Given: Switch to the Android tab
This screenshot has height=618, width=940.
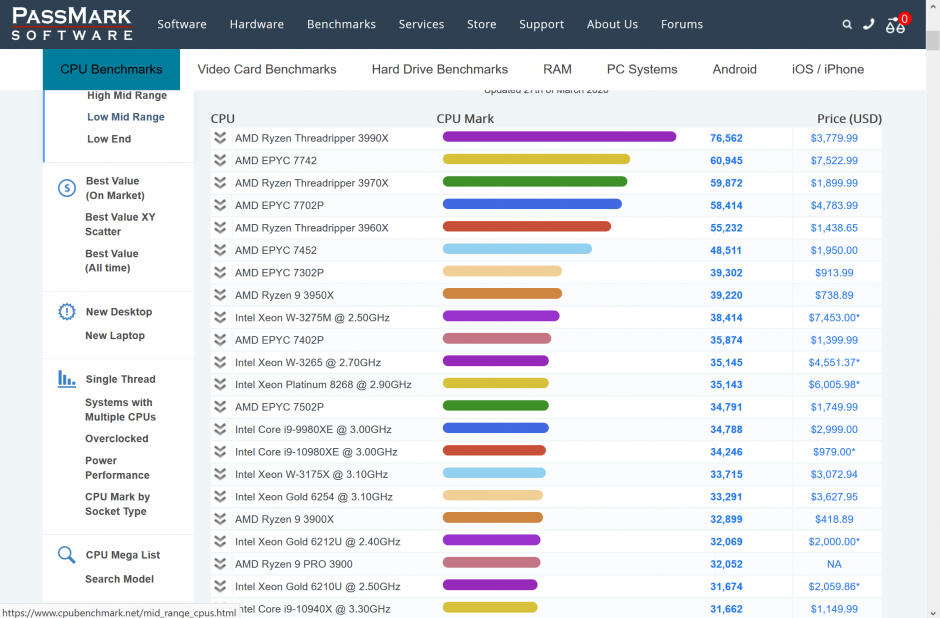Looking at the screenshot, I should tap(734, 70).
